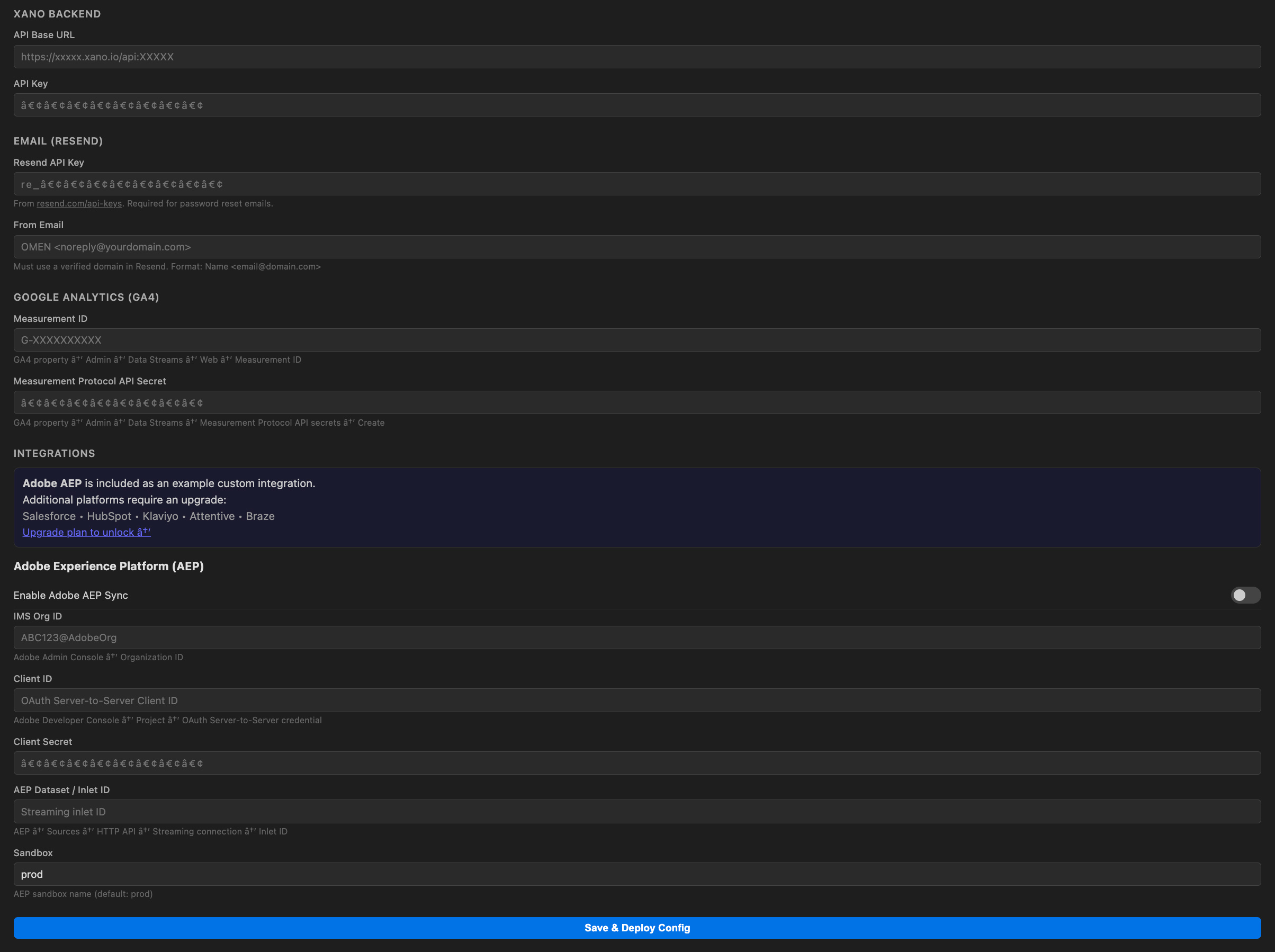1275x952 pixels.
Task: Click the Enable Adobe AEP Sync label
Action: 71,595
